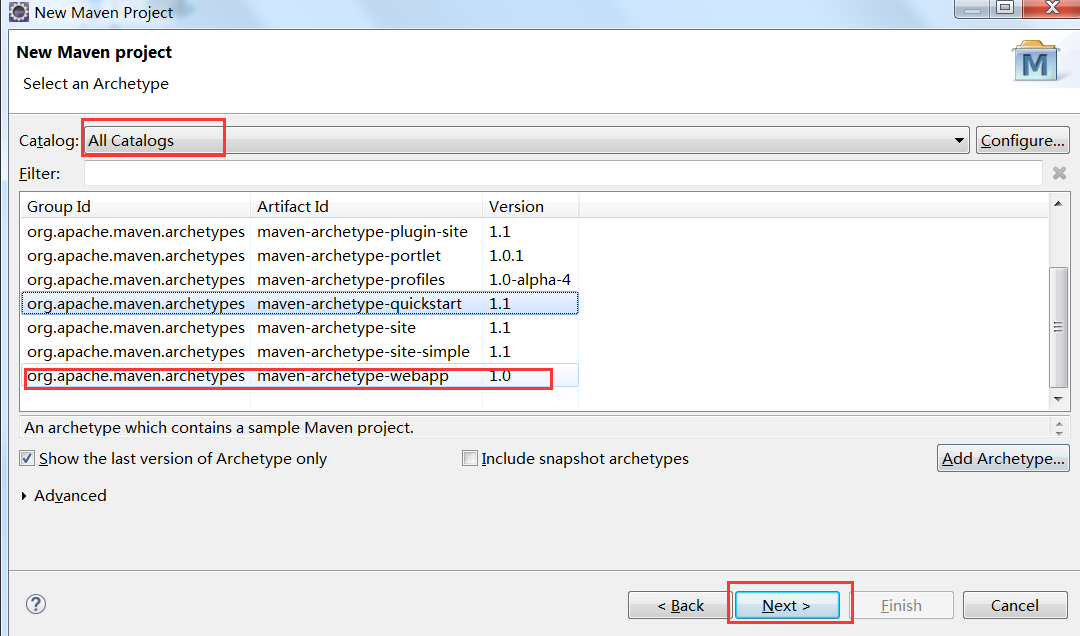Click the archetype list scroll up arrow
The image size is (1080, 636).
pyautogui.click(x=1058, y=204)
